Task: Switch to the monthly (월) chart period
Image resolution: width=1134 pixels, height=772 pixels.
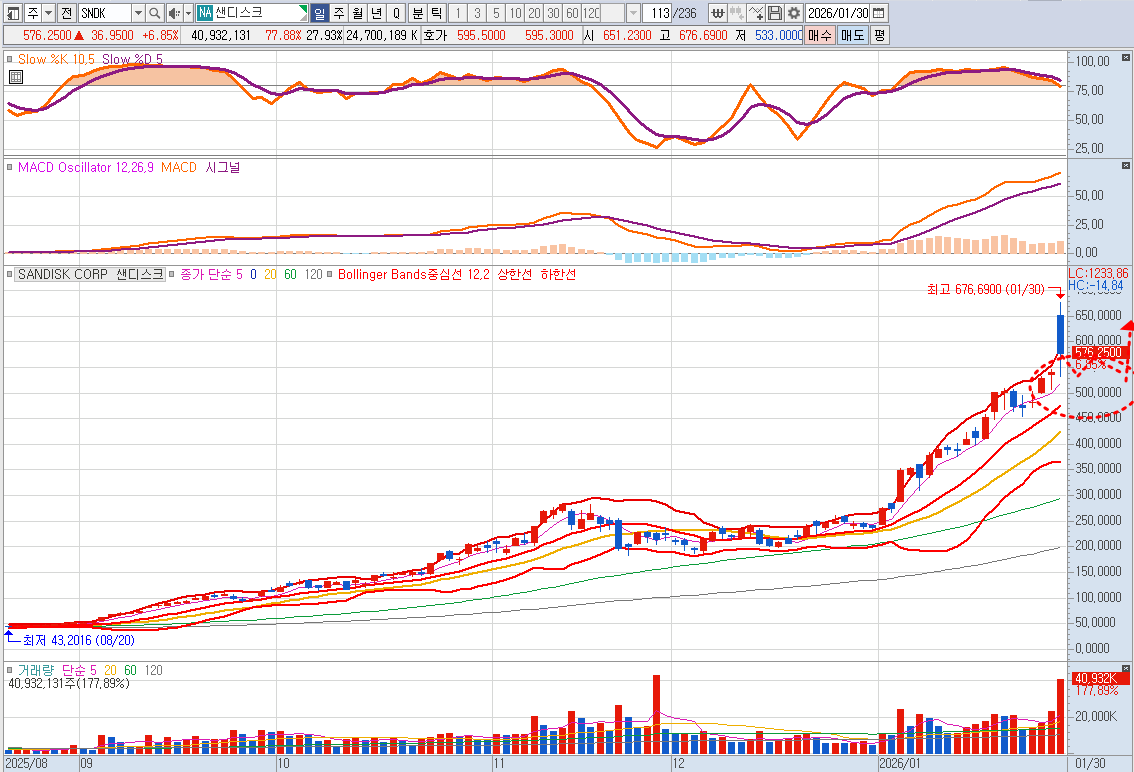Action: 357,13
